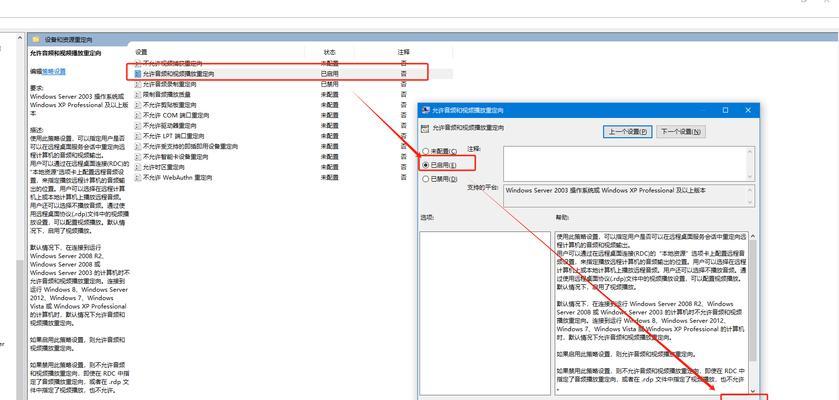Maximize the 允许音频和视频播放重定向 dialog
Screen dimensions: 839x400
point(725,110)
